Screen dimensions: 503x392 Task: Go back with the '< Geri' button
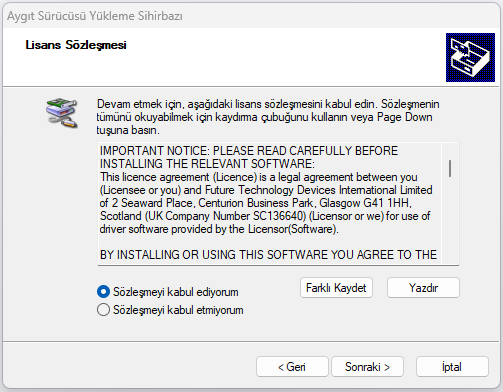292,367
